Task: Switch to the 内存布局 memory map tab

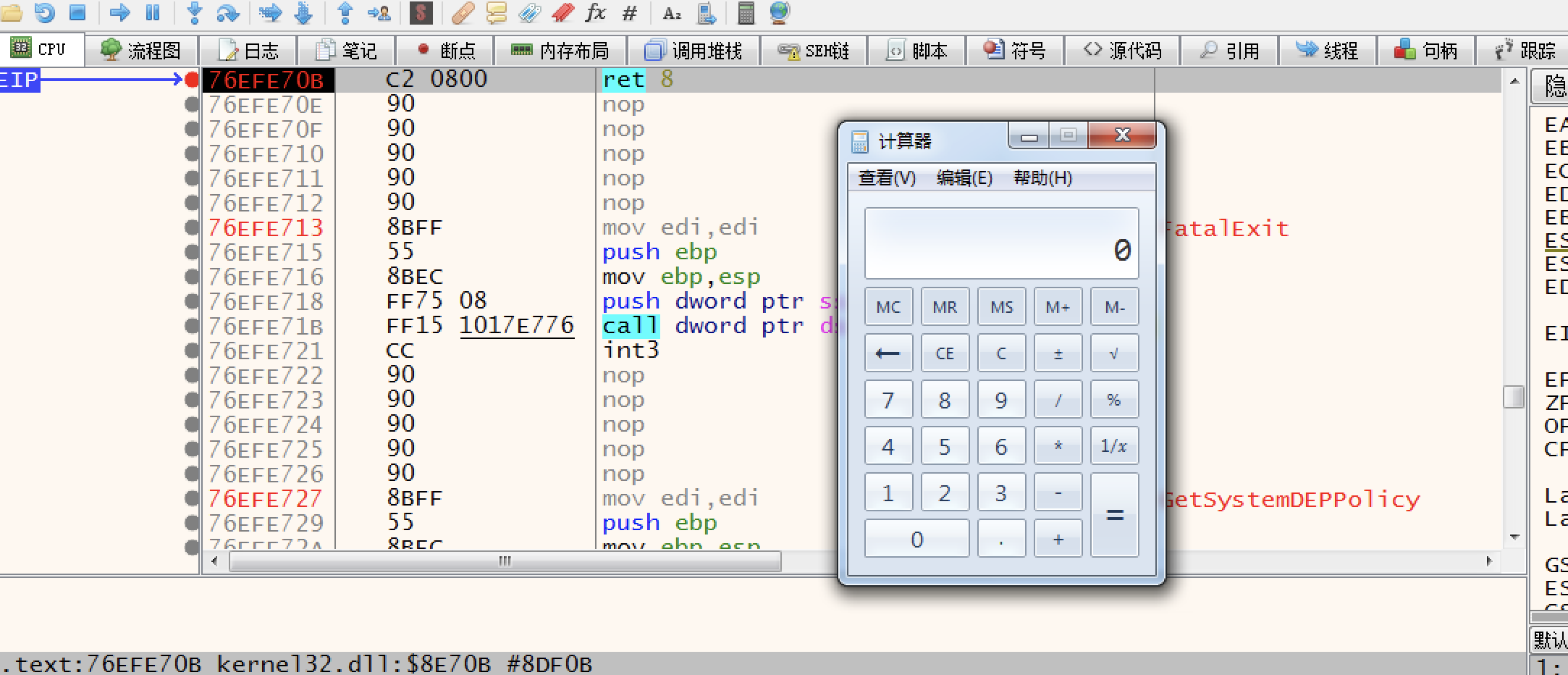Action: (x=560, y=51)
